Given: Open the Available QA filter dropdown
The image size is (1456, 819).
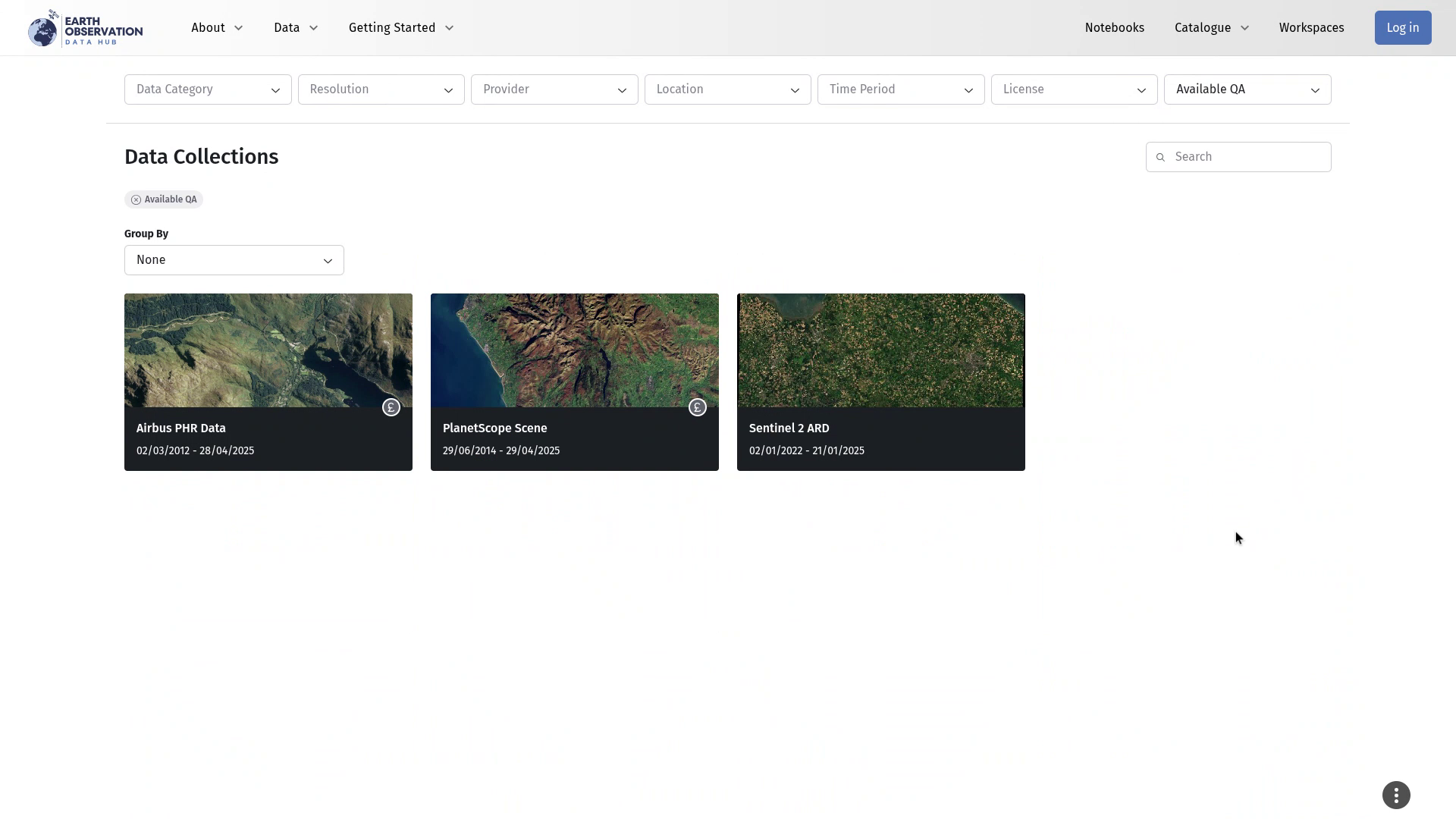Looking at the screenshot, I should coord(1247,89).
